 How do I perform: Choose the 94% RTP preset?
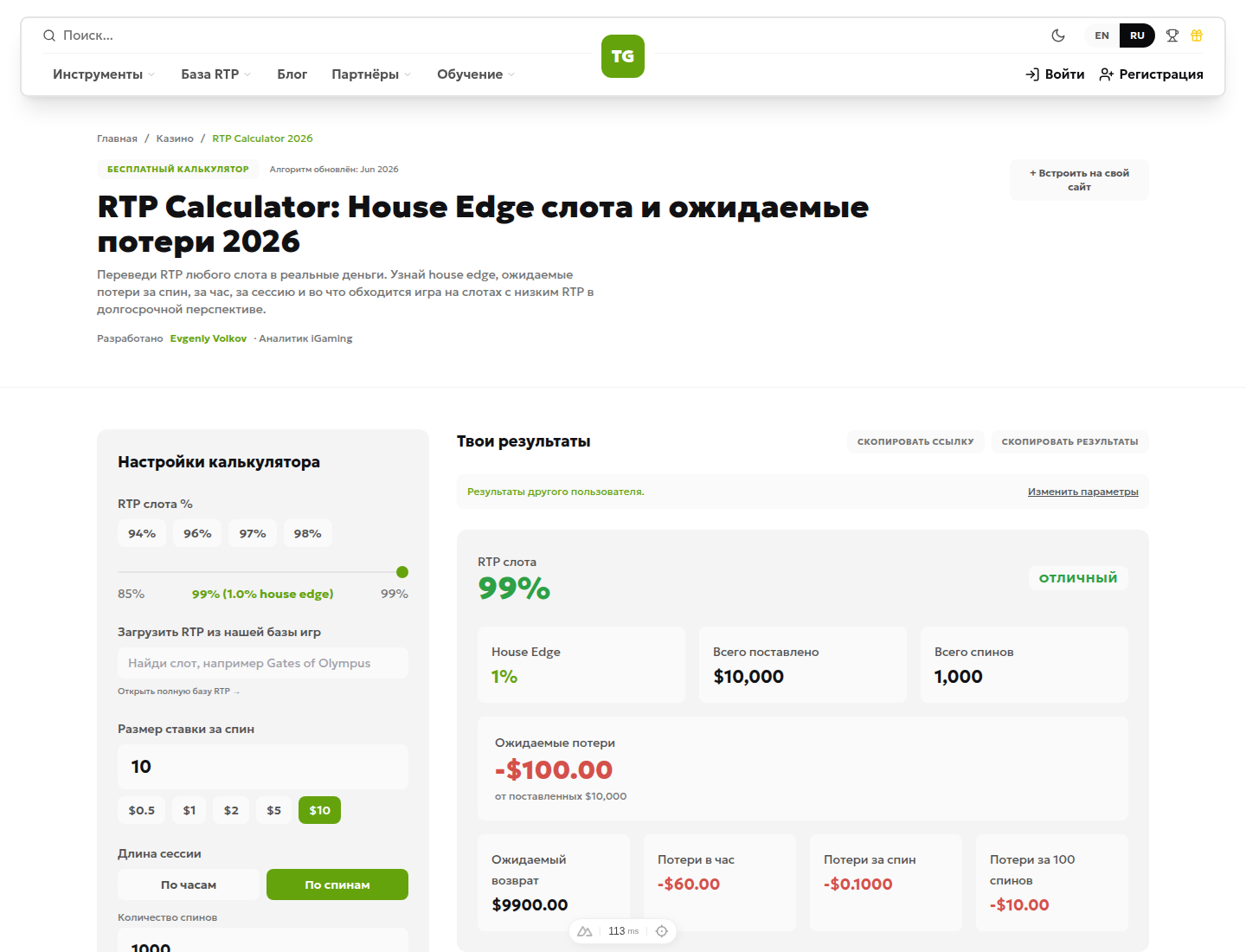point(142,534)
